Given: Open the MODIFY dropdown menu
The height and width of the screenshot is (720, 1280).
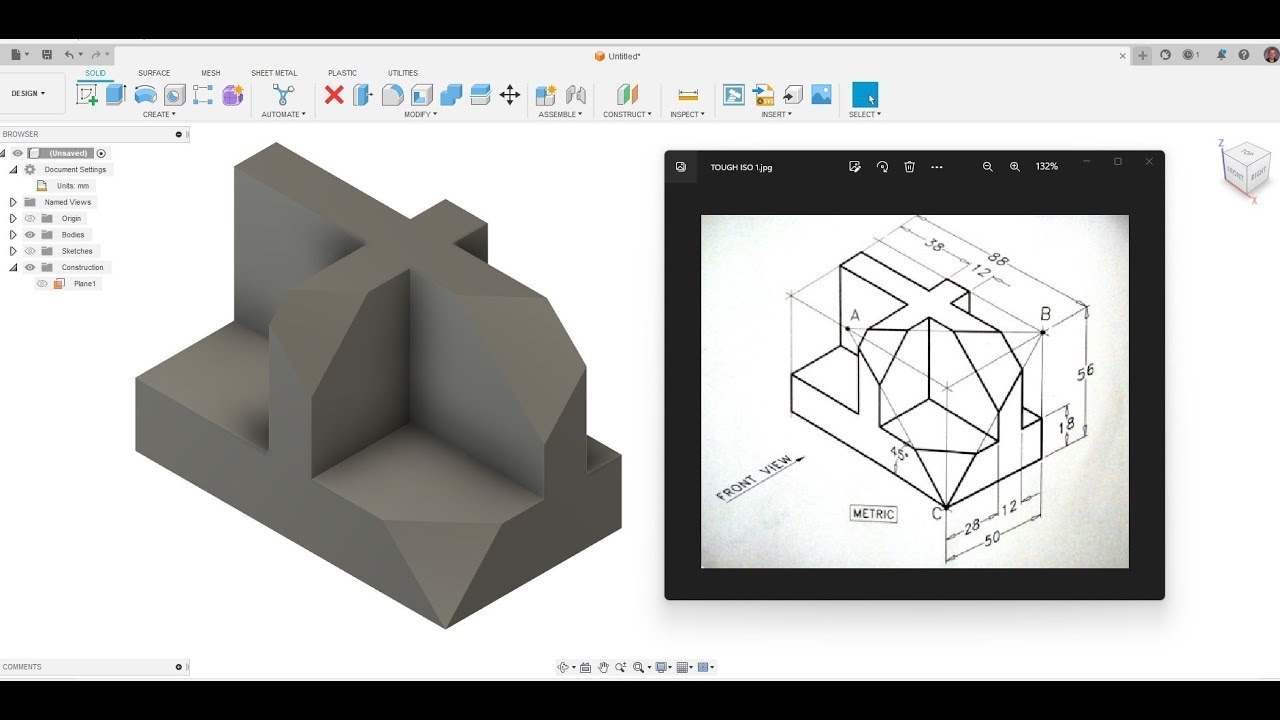Looking at the screenshot, I should click(421, 115).
